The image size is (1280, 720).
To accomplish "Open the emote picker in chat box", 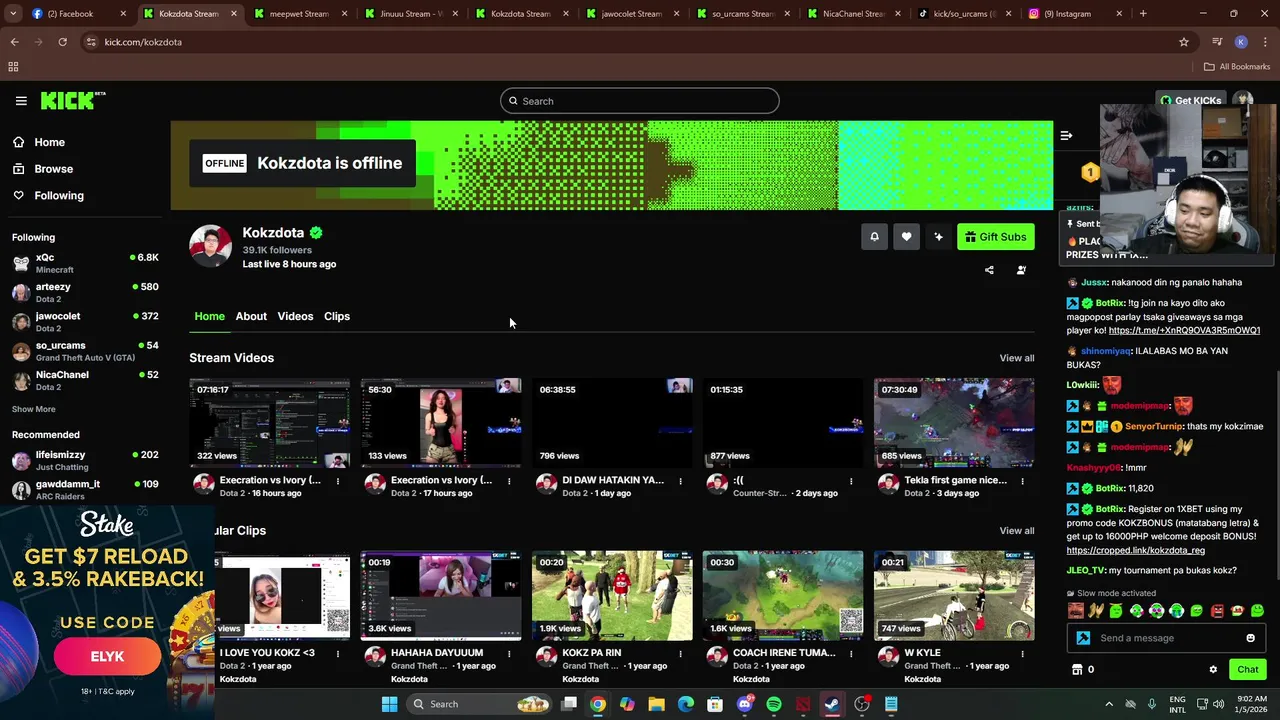I will coord(1250,638).
